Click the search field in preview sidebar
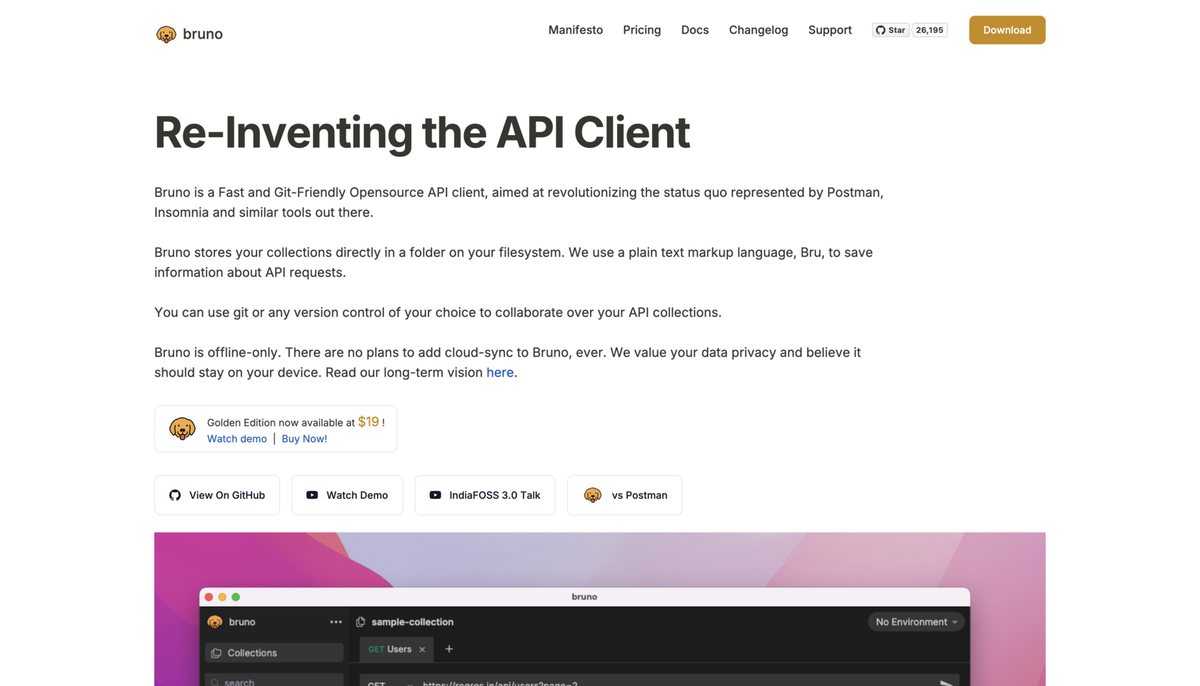This screenshot has width=1200, height=686. 274,680
